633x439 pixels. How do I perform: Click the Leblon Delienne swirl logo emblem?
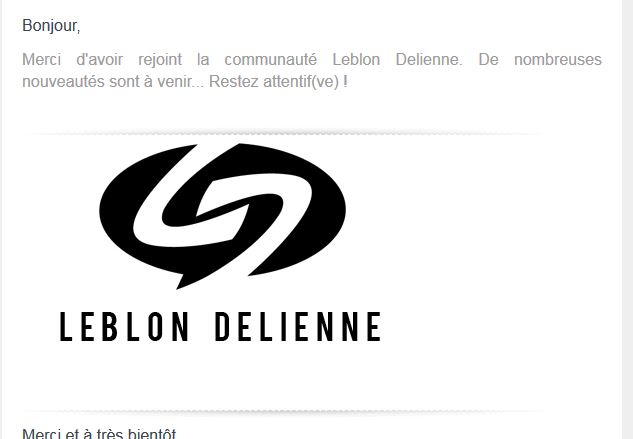[222, 216]
